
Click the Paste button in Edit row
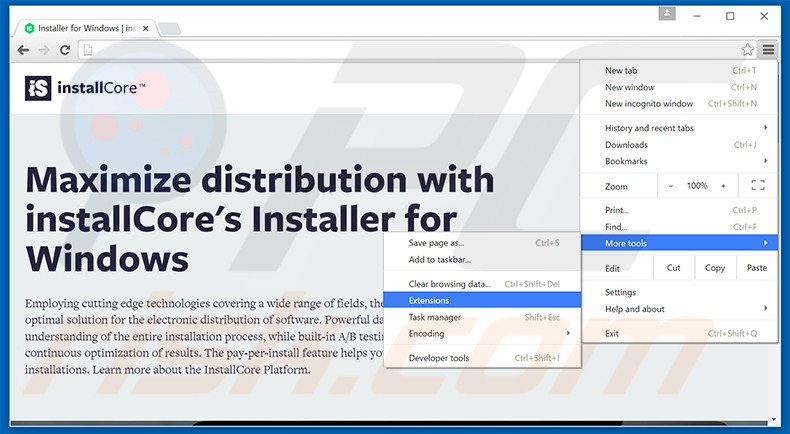(x=757, y=268)
